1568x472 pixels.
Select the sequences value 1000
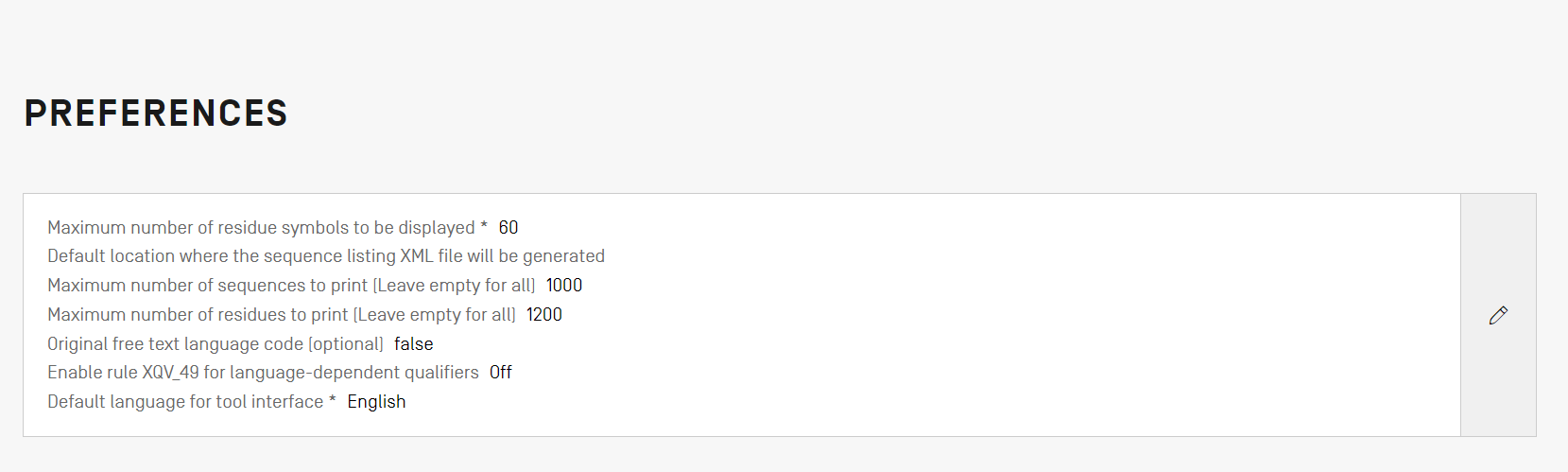(x=564, y=286)
